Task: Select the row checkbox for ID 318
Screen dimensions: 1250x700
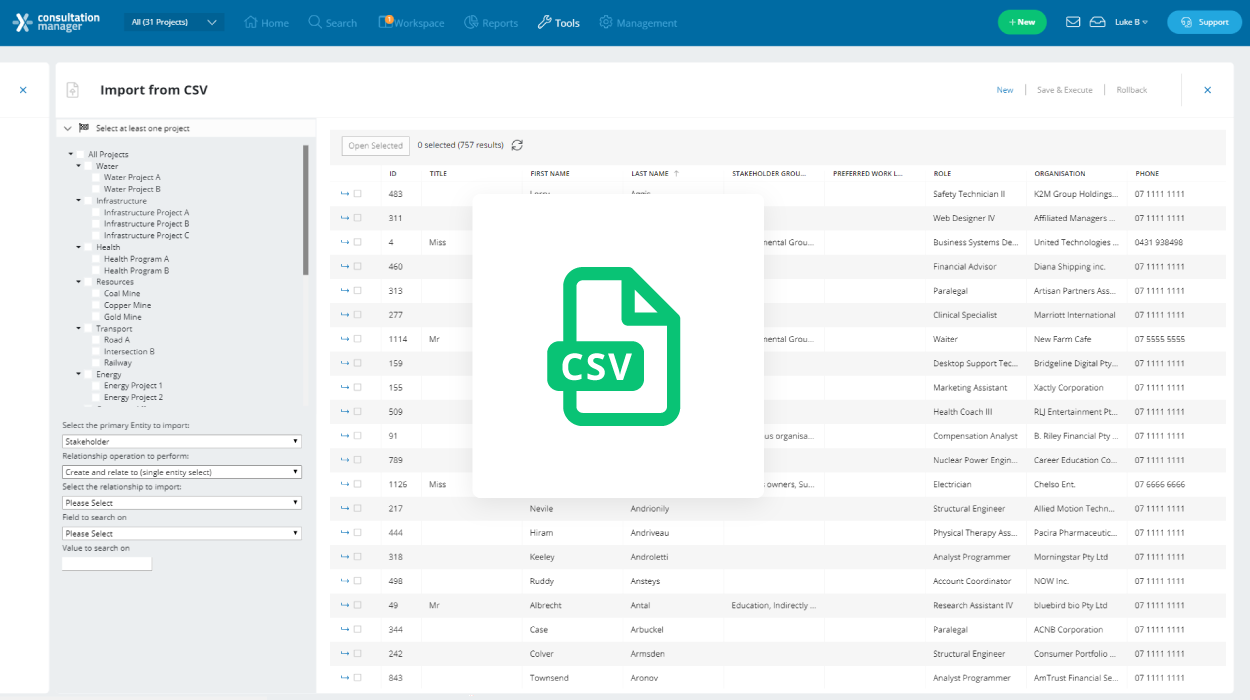Action: (x=357, y=557)
